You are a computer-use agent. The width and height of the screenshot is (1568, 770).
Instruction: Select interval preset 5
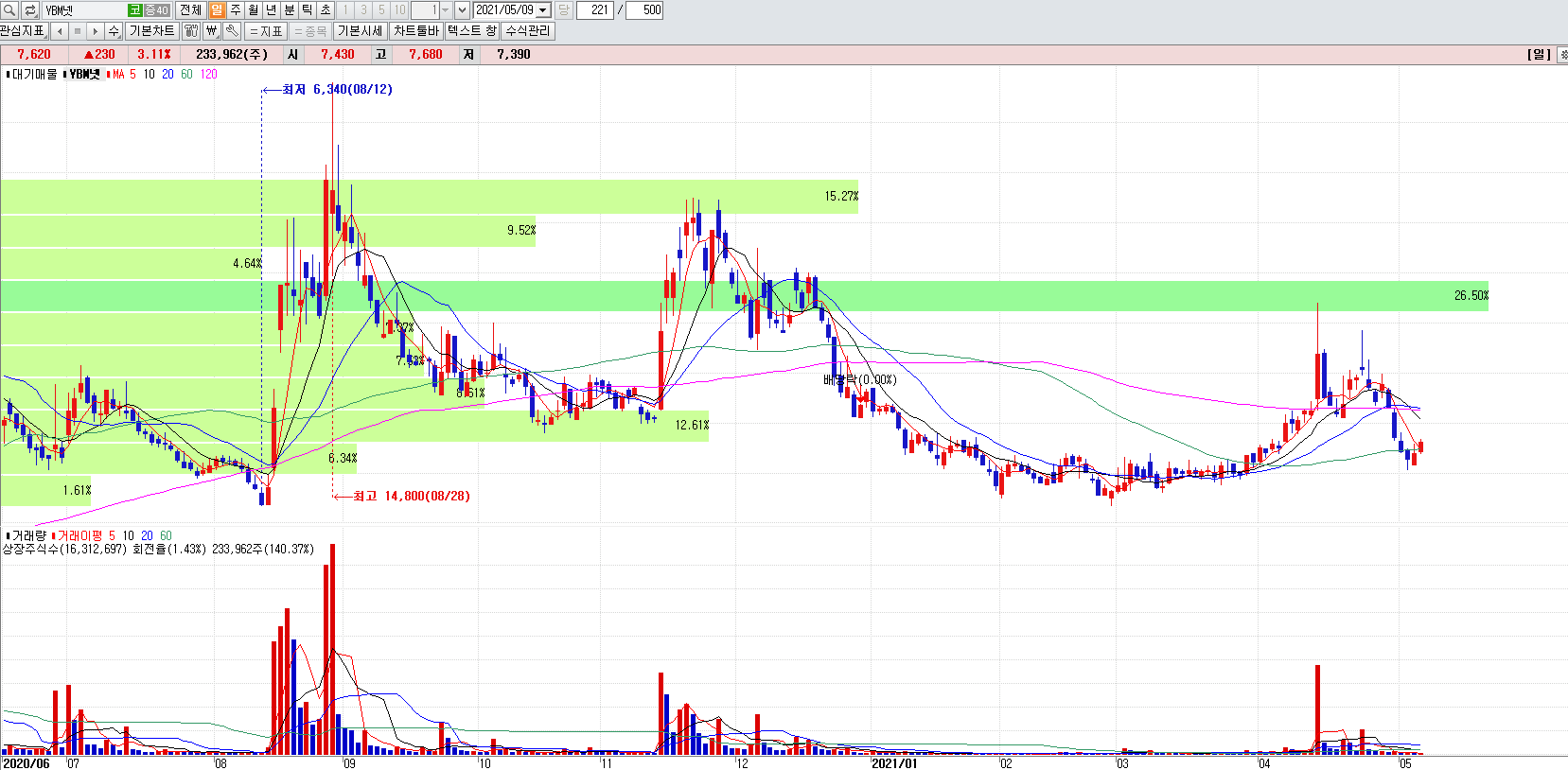[x=381, y=9]
